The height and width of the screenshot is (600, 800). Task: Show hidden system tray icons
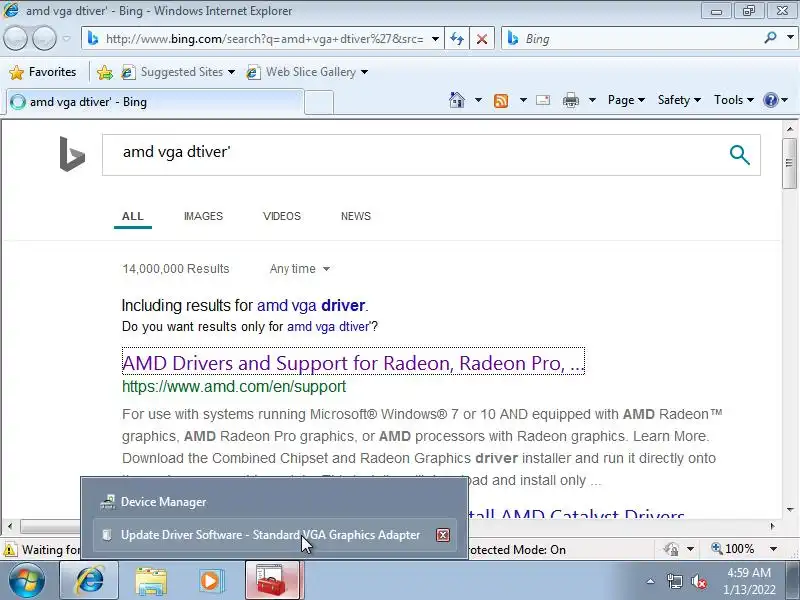651,581
